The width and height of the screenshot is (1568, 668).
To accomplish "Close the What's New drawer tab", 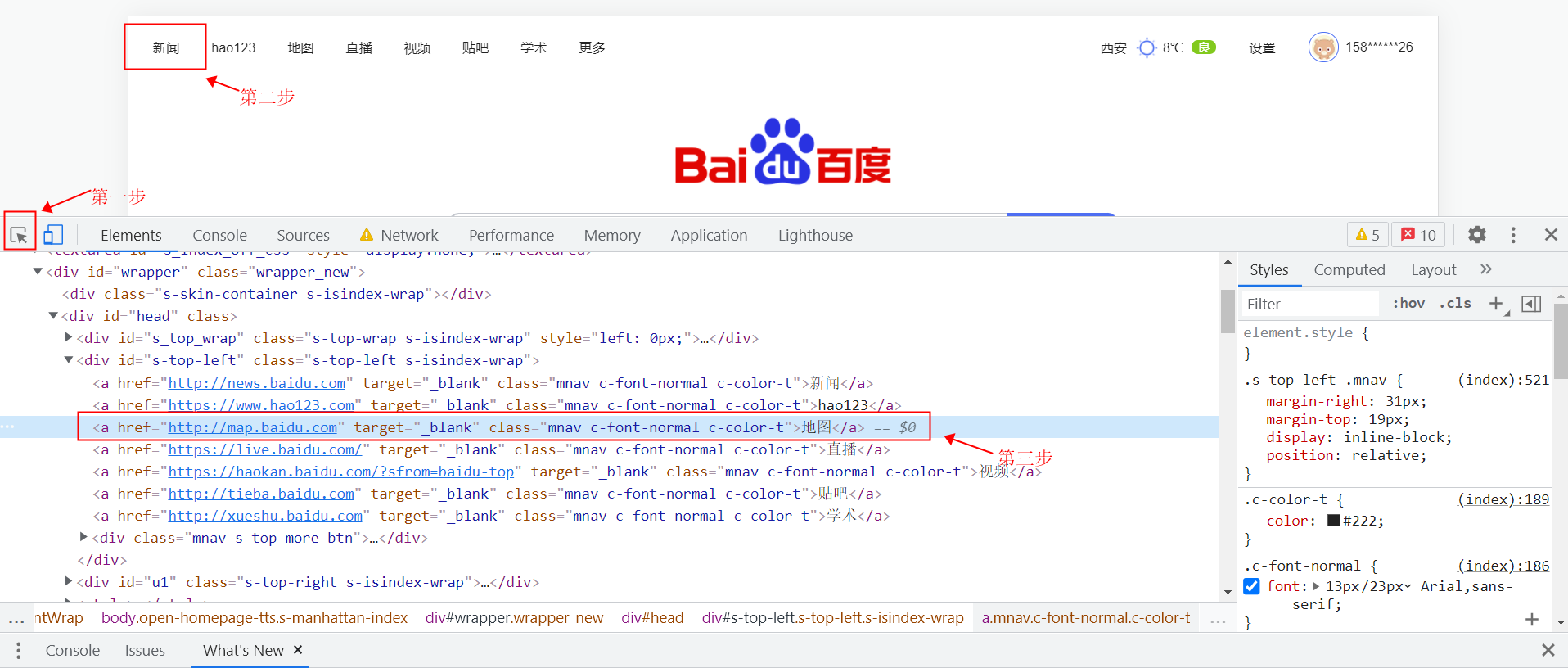I will [x=298, y=650].
